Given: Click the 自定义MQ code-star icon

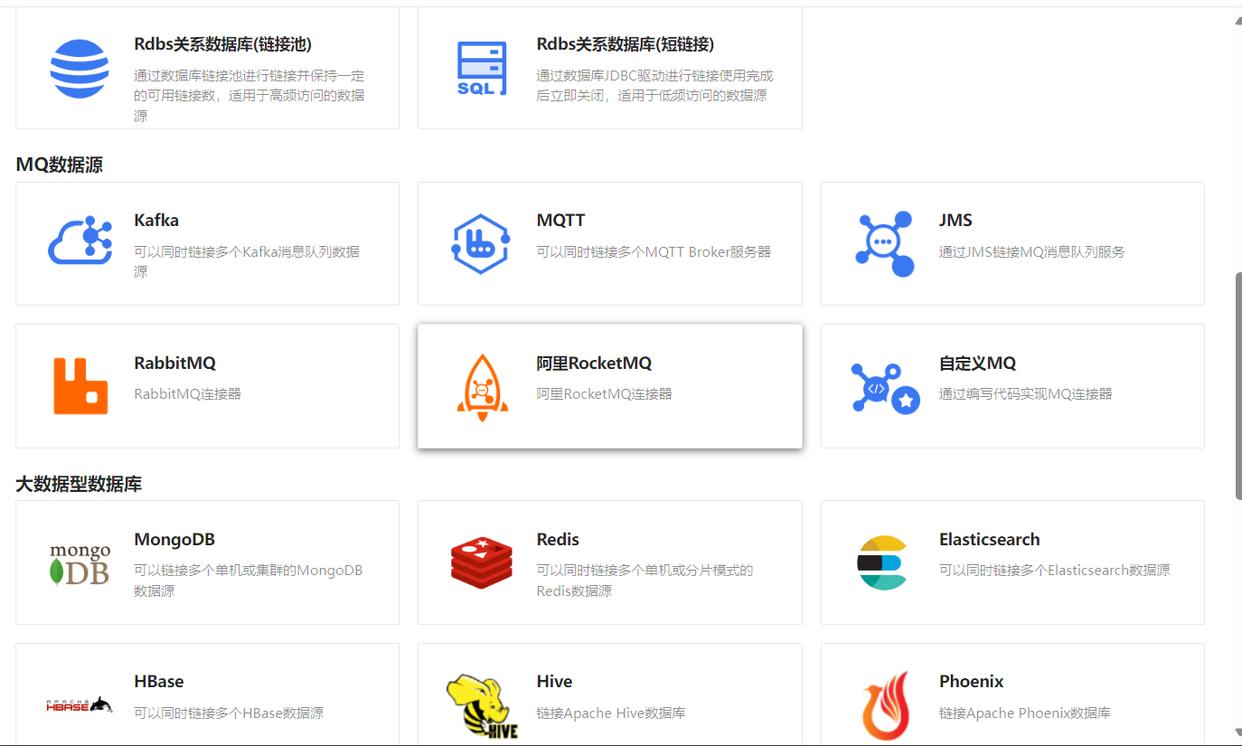Looking at the screenshot, I should (885, 388).
